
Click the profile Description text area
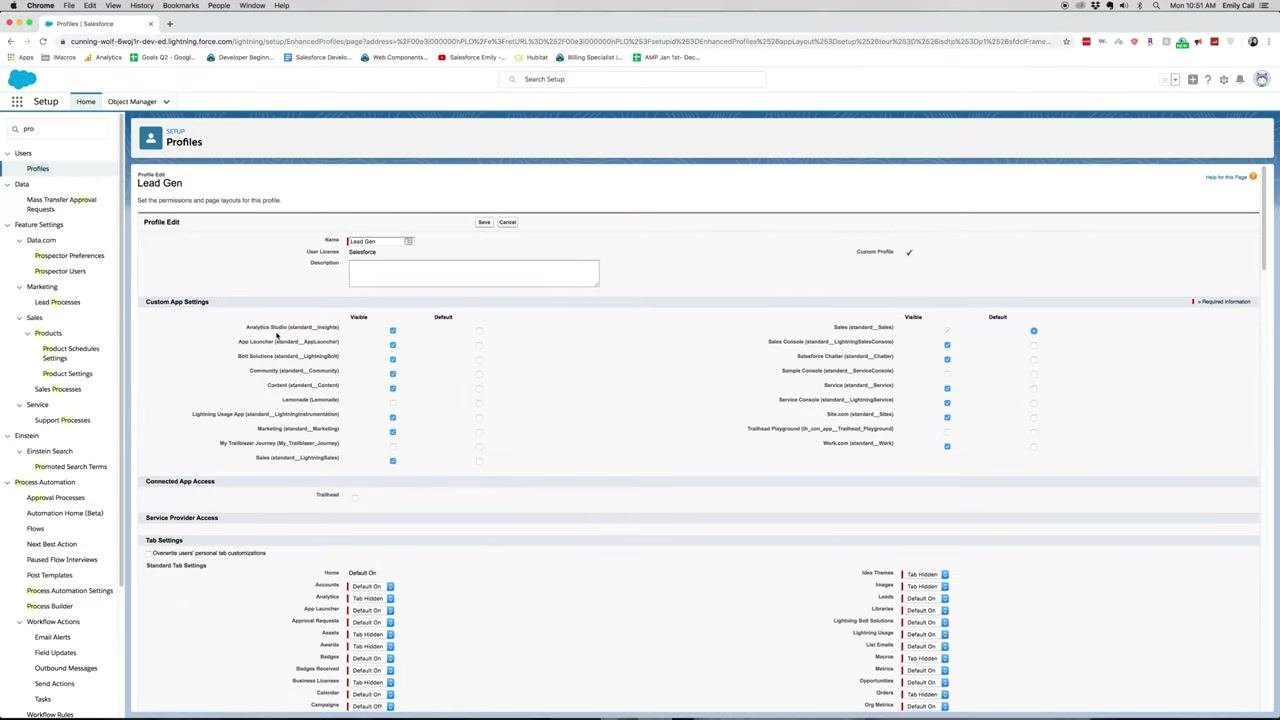coord(474,273)
